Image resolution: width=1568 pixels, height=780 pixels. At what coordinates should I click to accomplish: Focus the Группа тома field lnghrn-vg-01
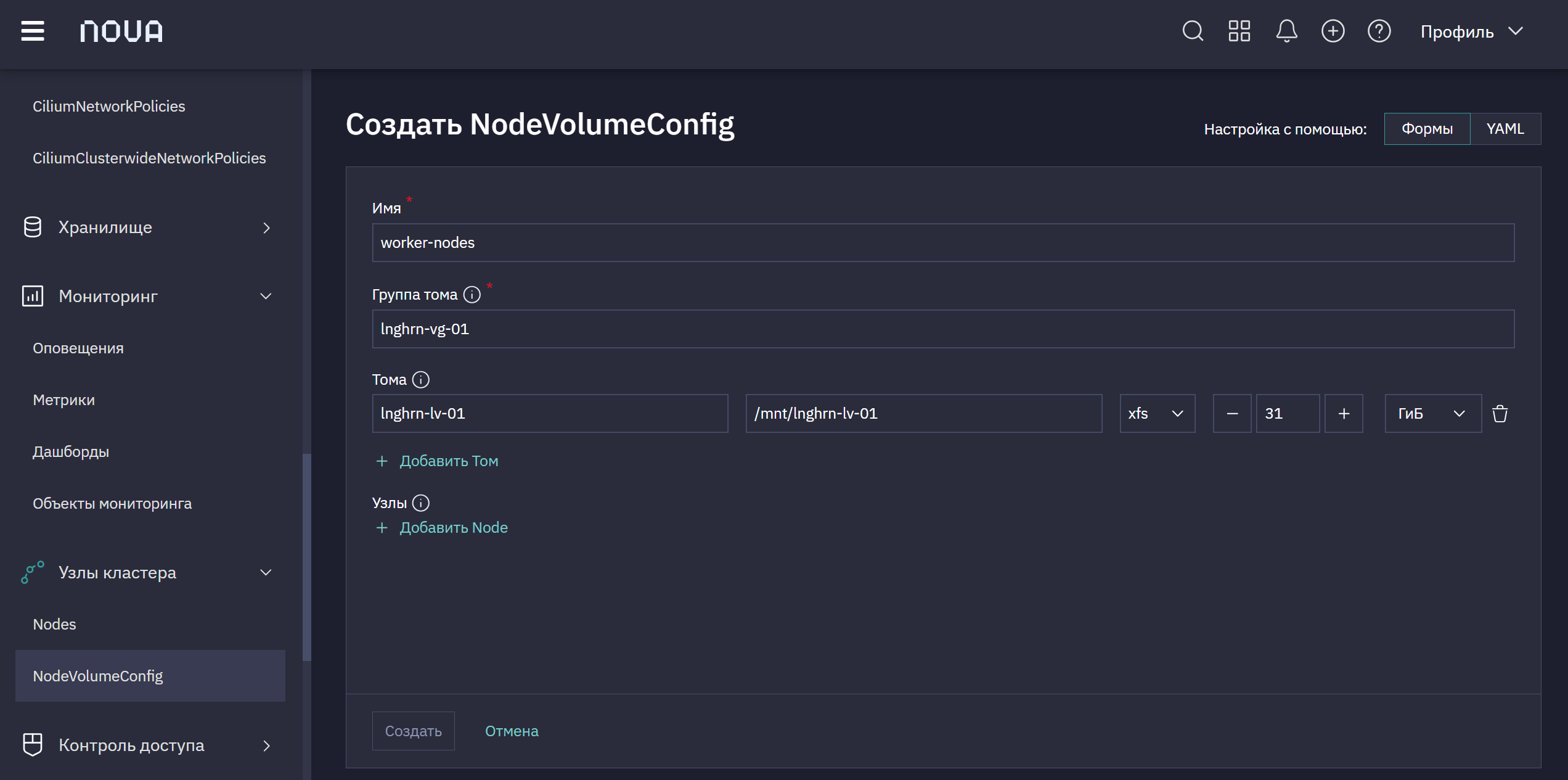[943, 329]
